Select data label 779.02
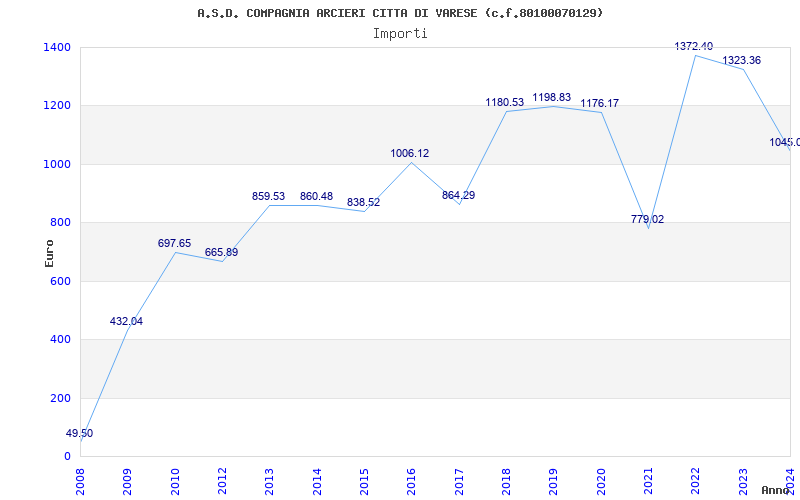800x500 pixels. pos(647,219)
